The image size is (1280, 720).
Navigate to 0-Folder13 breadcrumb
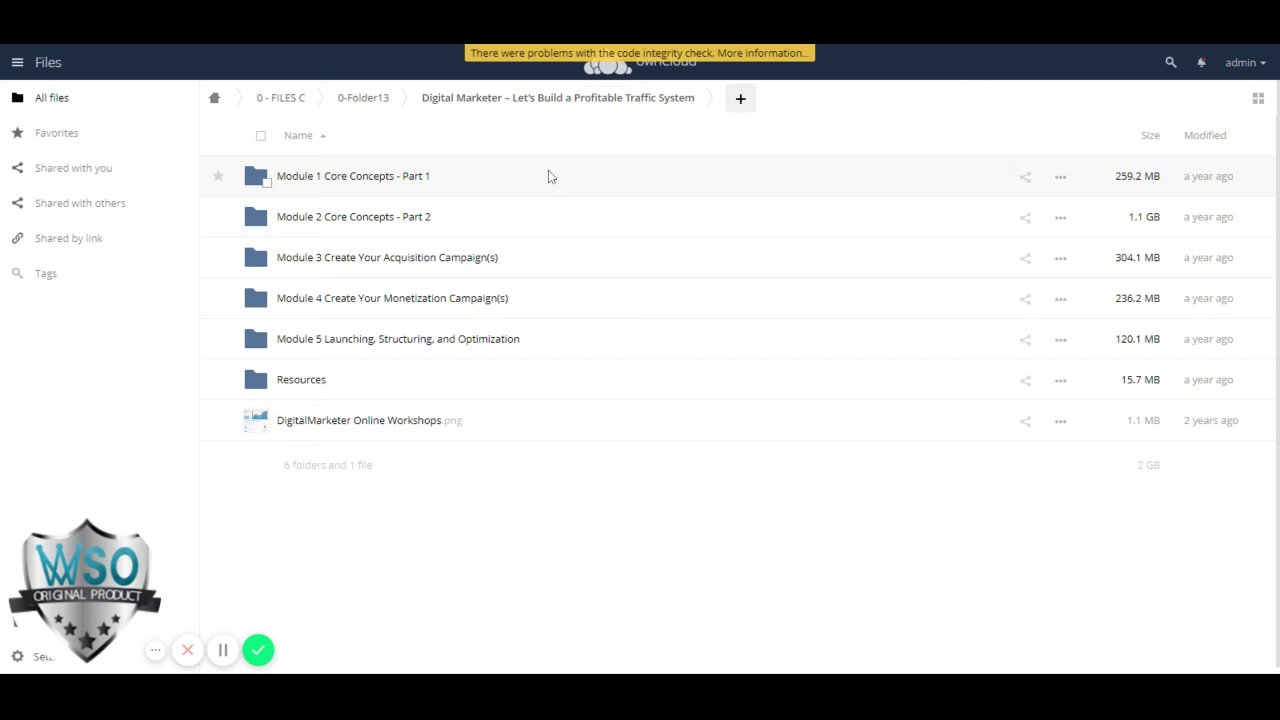pos(363,98)
